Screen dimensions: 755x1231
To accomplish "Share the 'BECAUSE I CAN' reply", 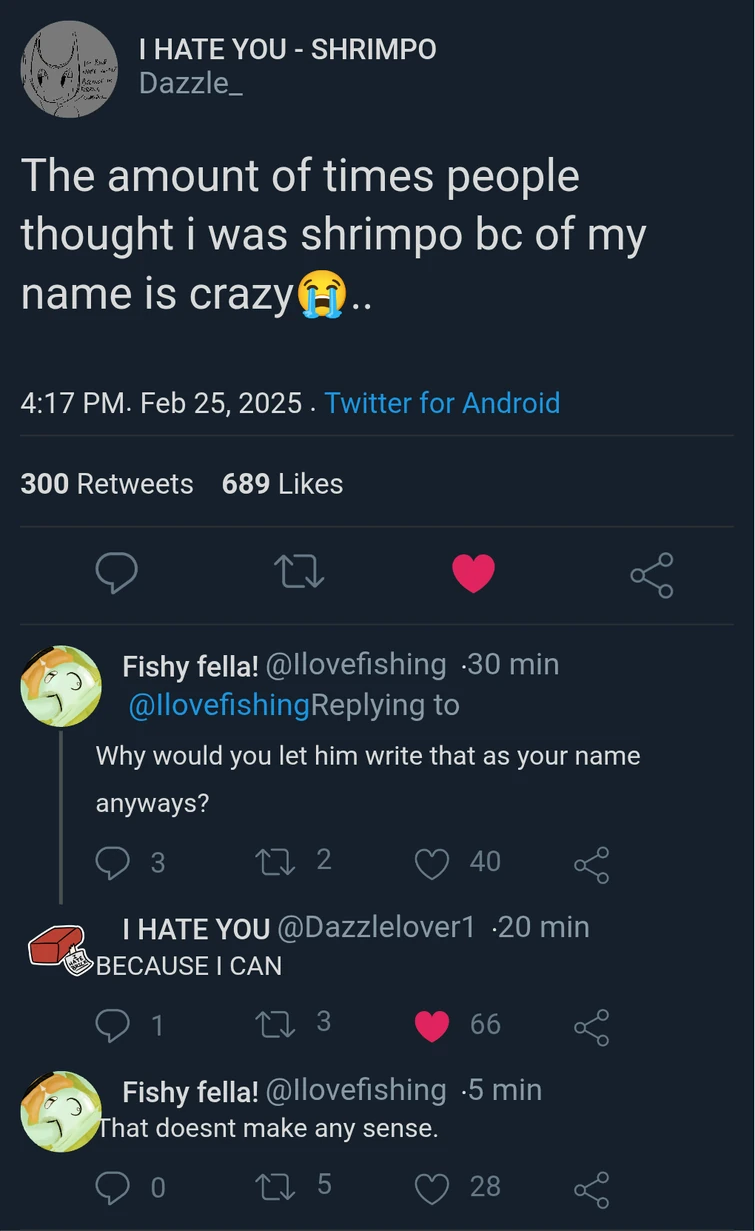I will point(591,1026).
